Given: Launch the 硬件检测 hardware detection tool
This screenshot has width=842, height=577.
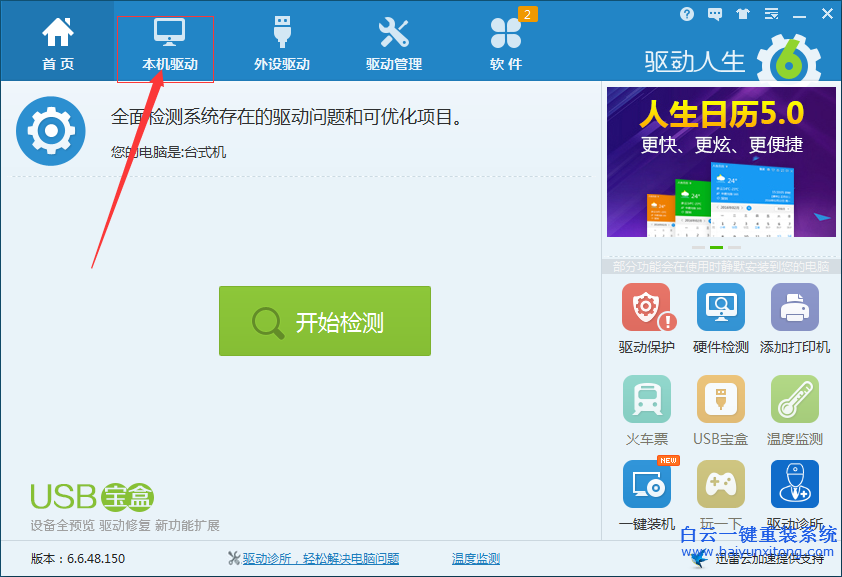Looking at the screenshot, I should (720, 308).
